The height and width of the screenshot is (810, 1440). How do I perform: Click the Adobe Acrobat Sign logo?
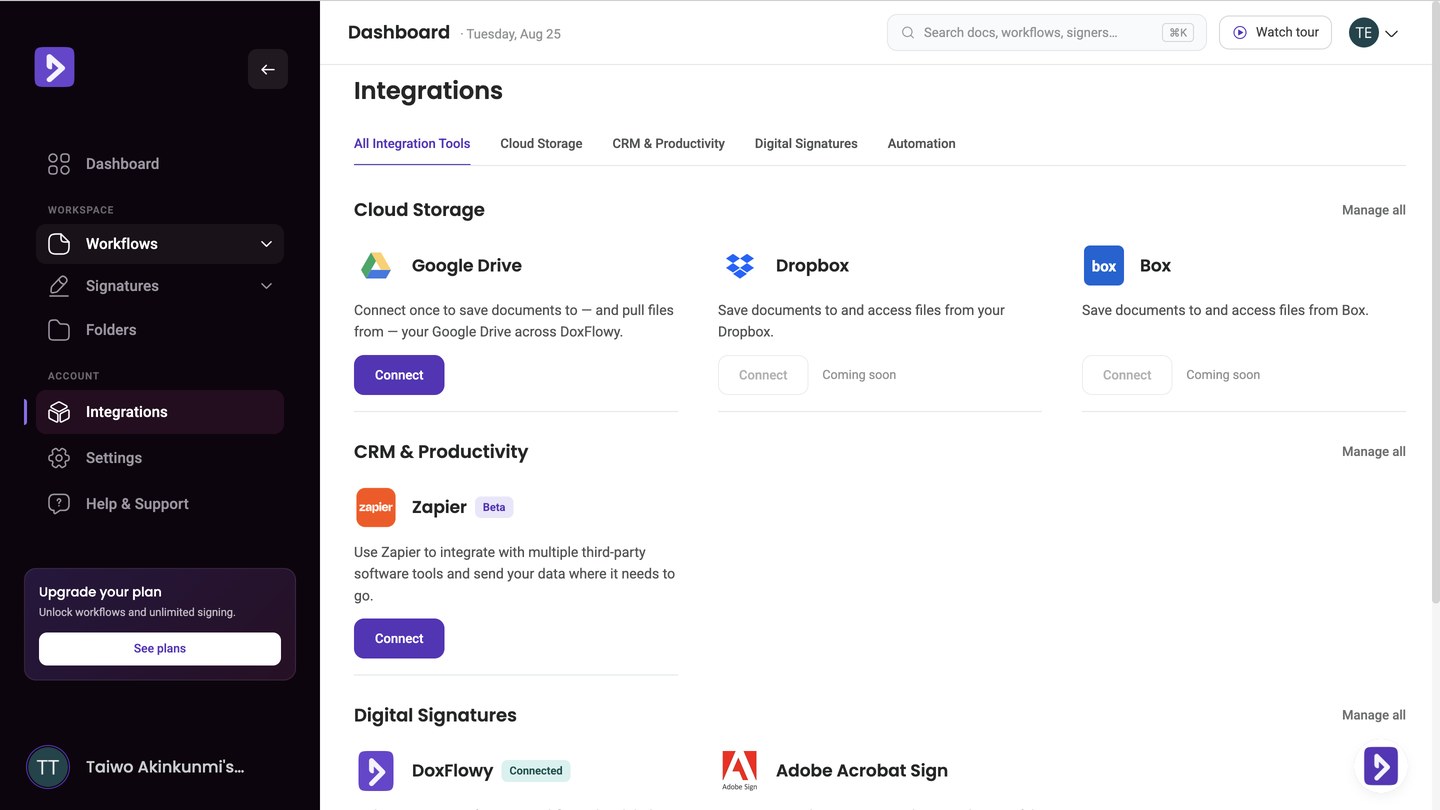[x=740, y=771]
